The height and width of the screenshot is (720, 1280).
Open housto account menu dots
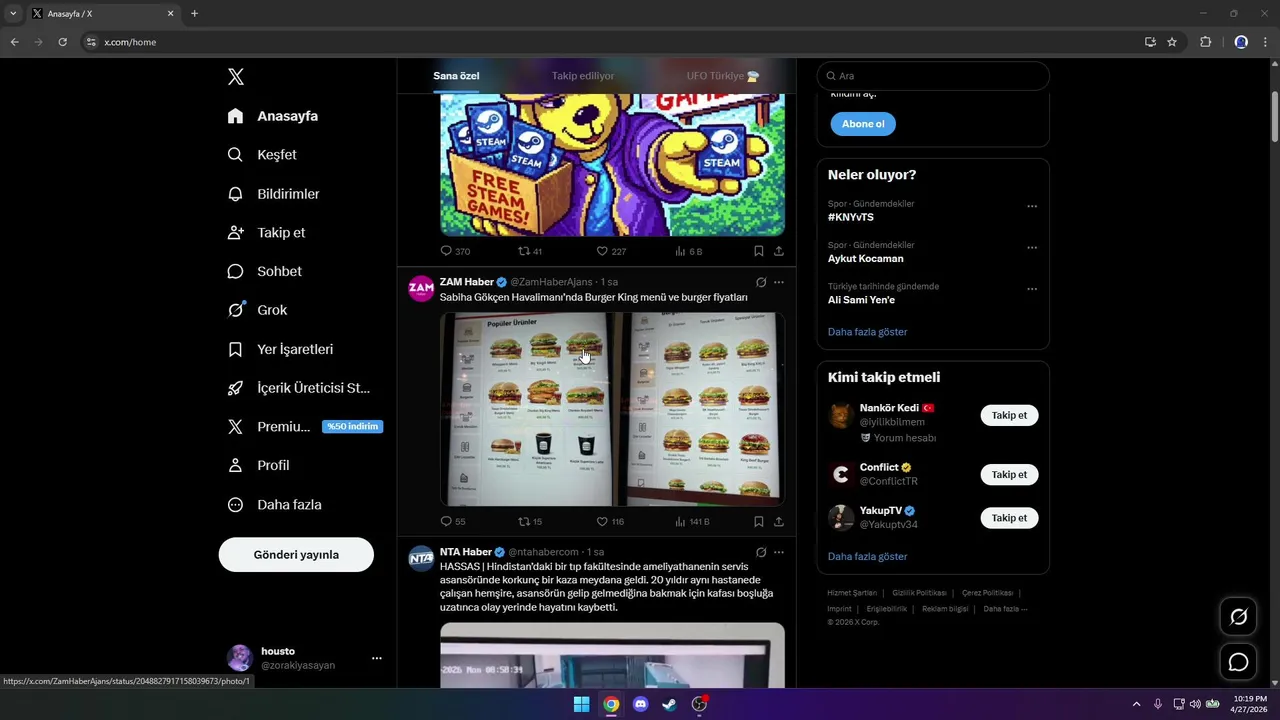pos(377,658)
